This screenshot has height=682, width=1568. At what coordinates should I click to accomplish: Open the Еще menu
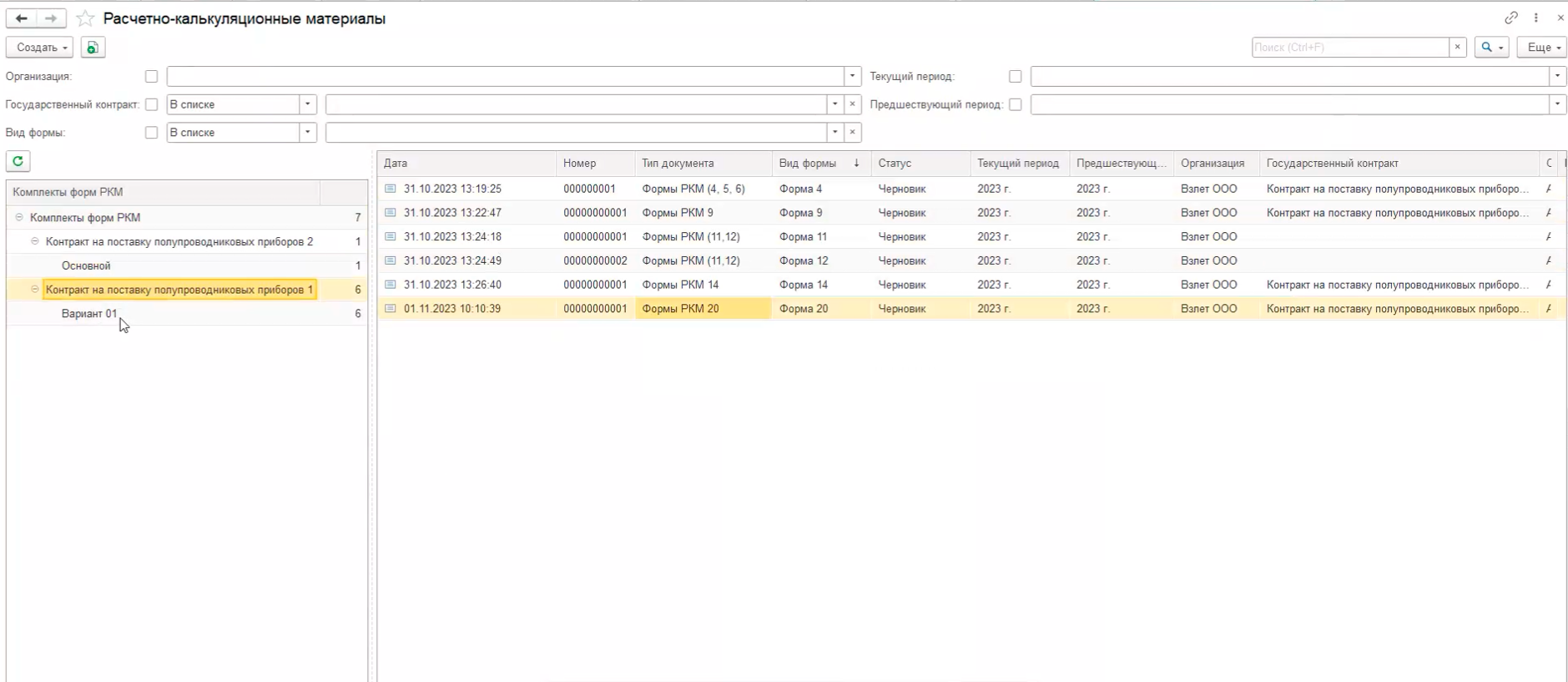(x=1541, y=48)
